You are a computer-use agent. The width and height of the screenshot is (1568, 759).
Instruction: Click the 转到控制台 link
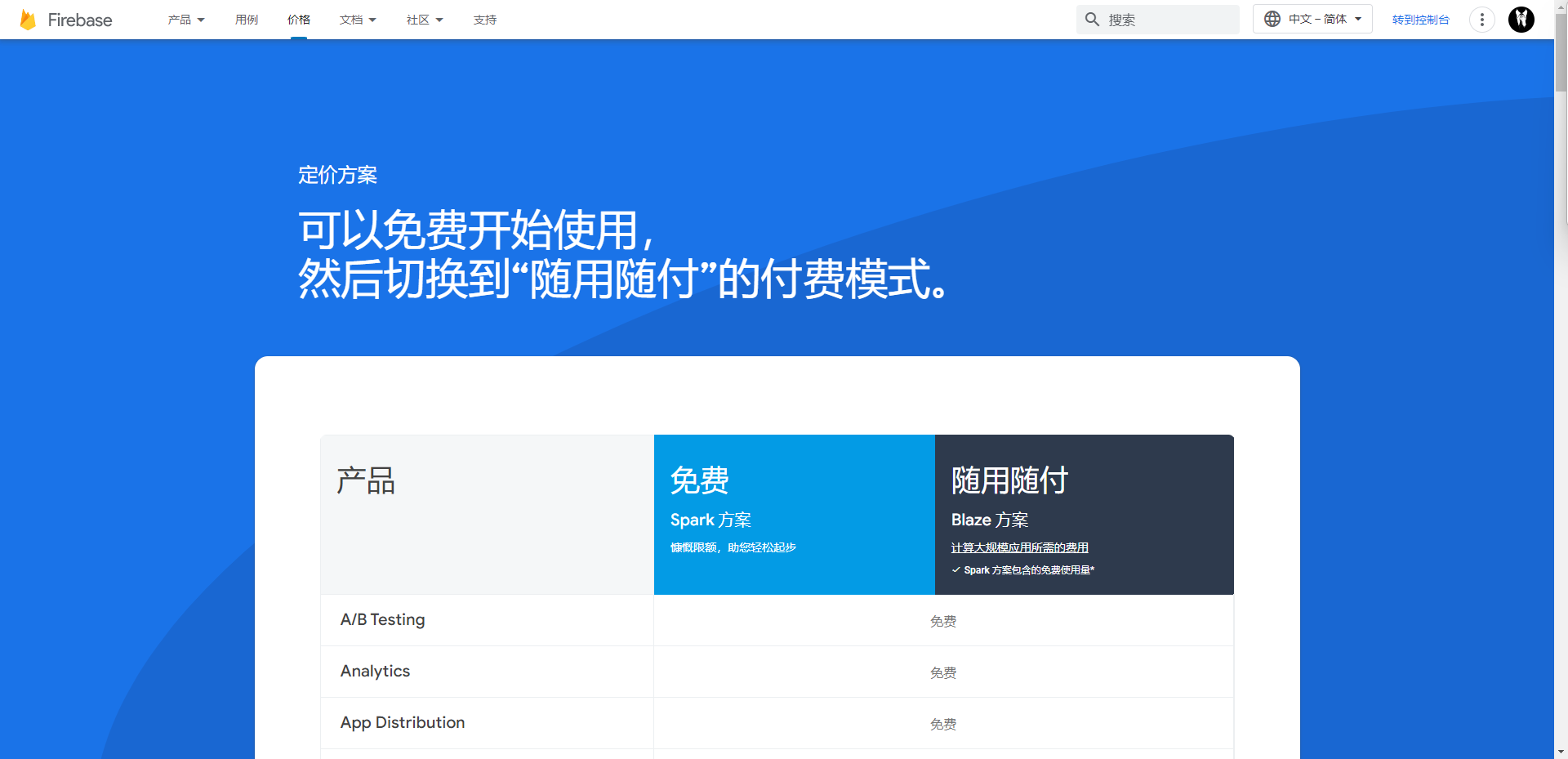(1421, 20)
